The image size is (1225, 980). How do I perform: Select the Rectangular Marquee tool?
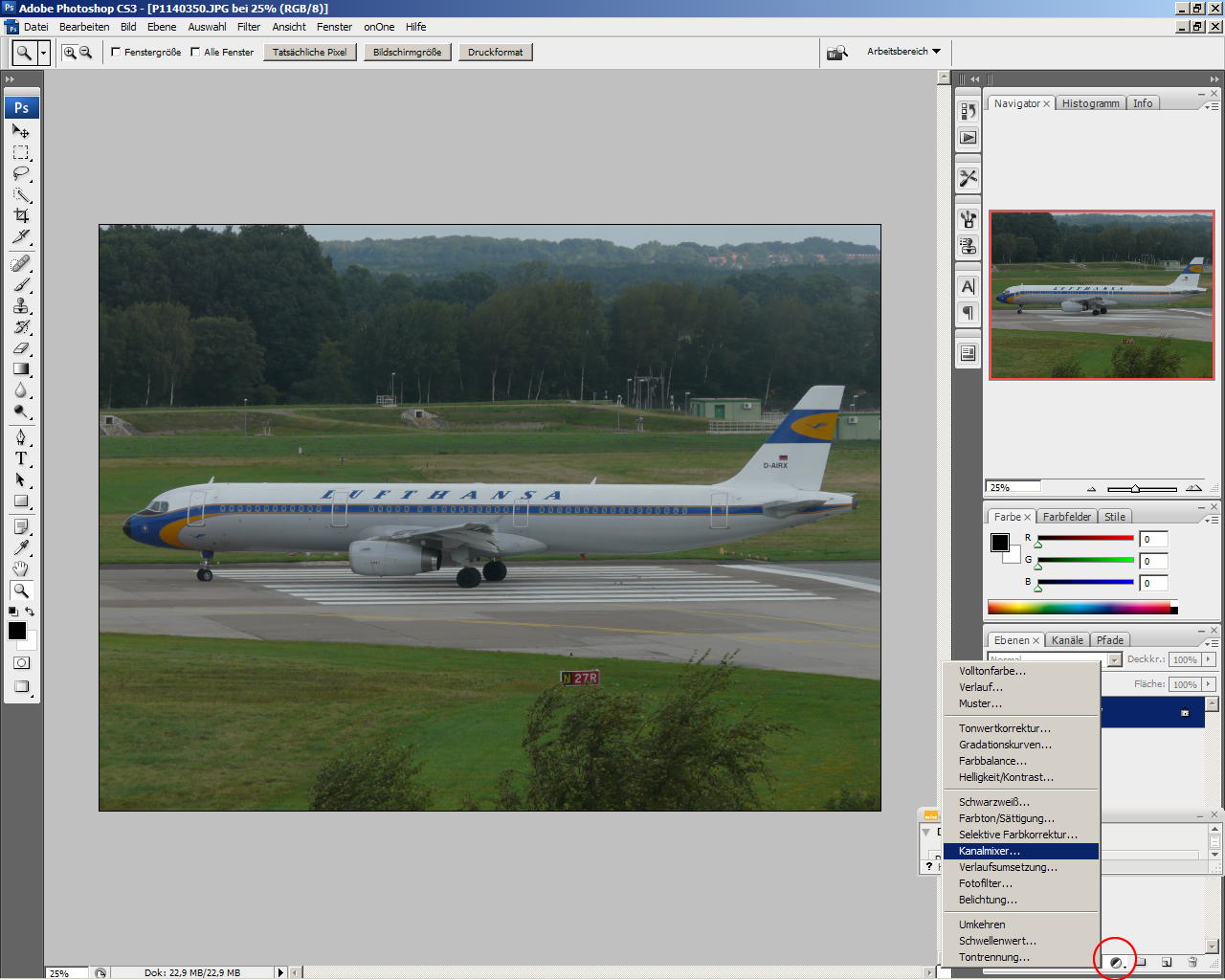point(21,152)
